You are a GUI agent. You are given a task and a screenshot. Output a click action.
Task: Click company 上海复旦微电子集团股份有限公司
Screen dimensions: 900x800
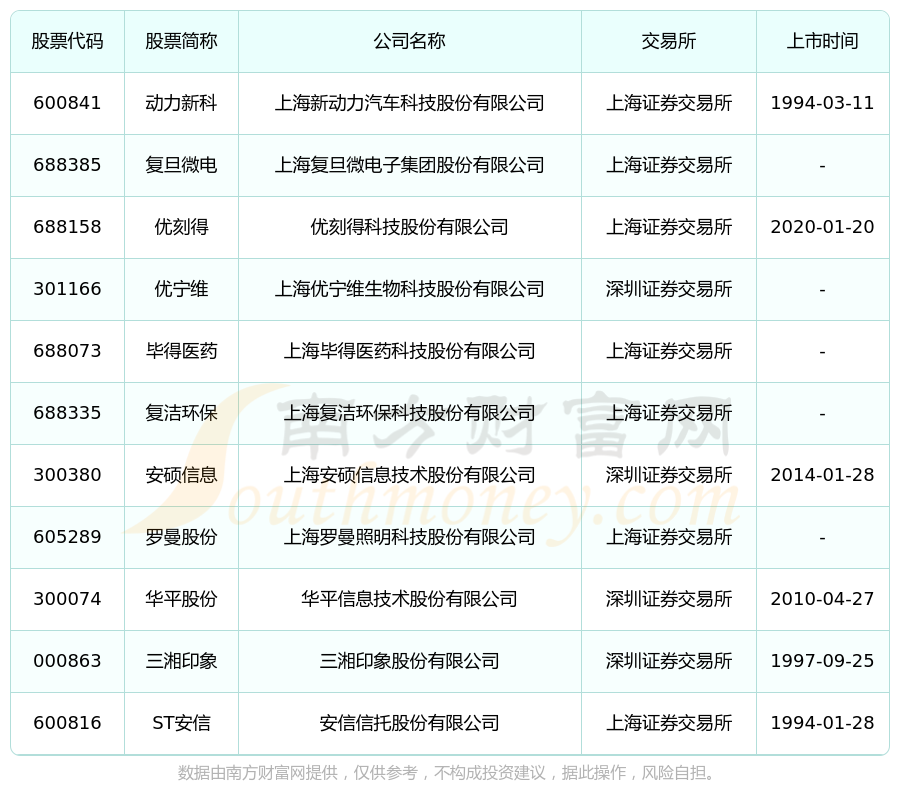[409, 165]
